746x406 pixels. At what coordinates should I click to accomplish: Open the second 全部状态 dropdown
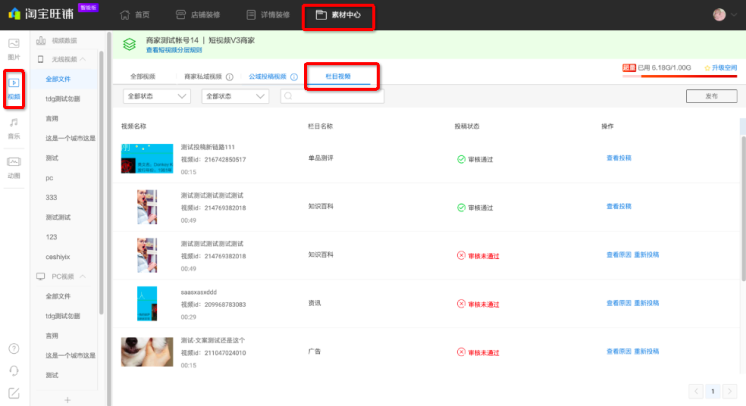click(235, 96)
